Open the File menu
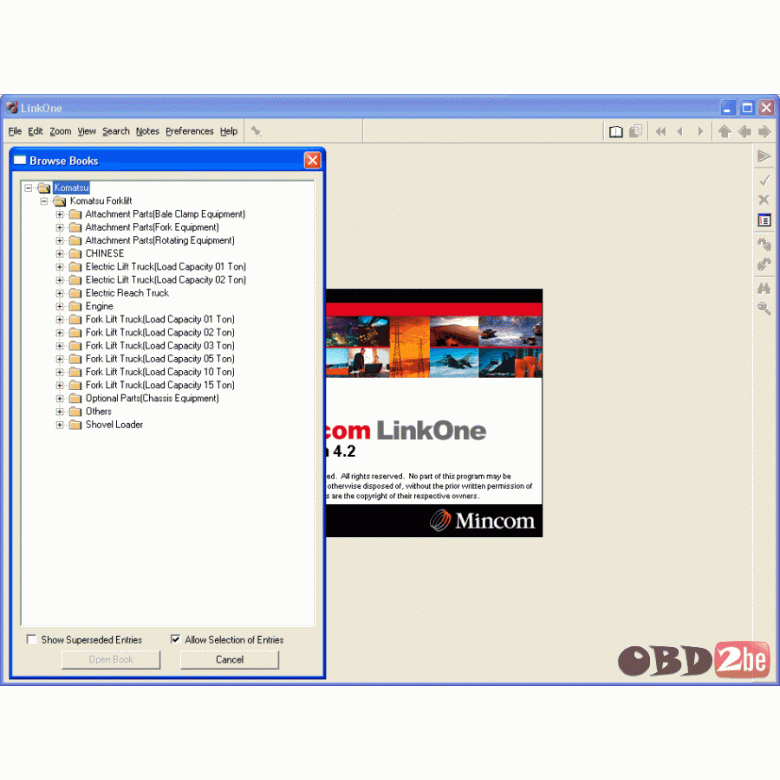The width and height of the screenshot is (780, 780). coord(15,131)
